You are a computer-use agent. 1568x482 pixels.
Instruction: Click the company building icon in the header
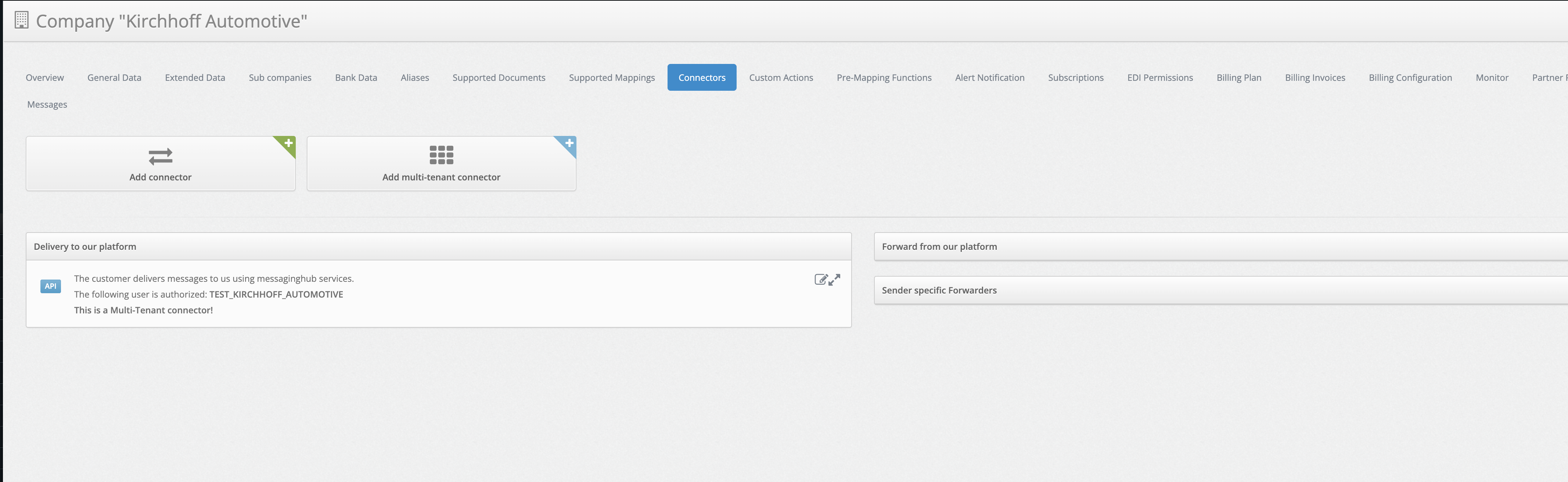[21, 20]
